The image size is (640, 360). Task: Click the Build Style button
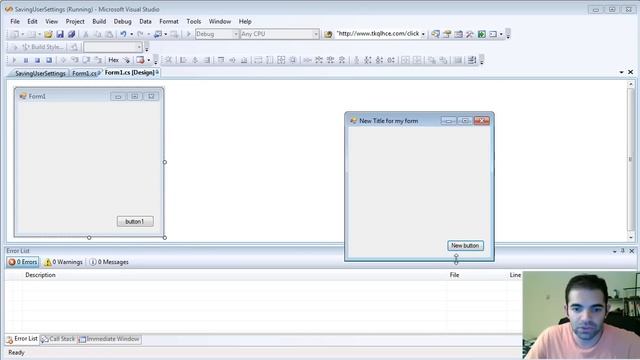pyautogui.click(x=43, y=47)
